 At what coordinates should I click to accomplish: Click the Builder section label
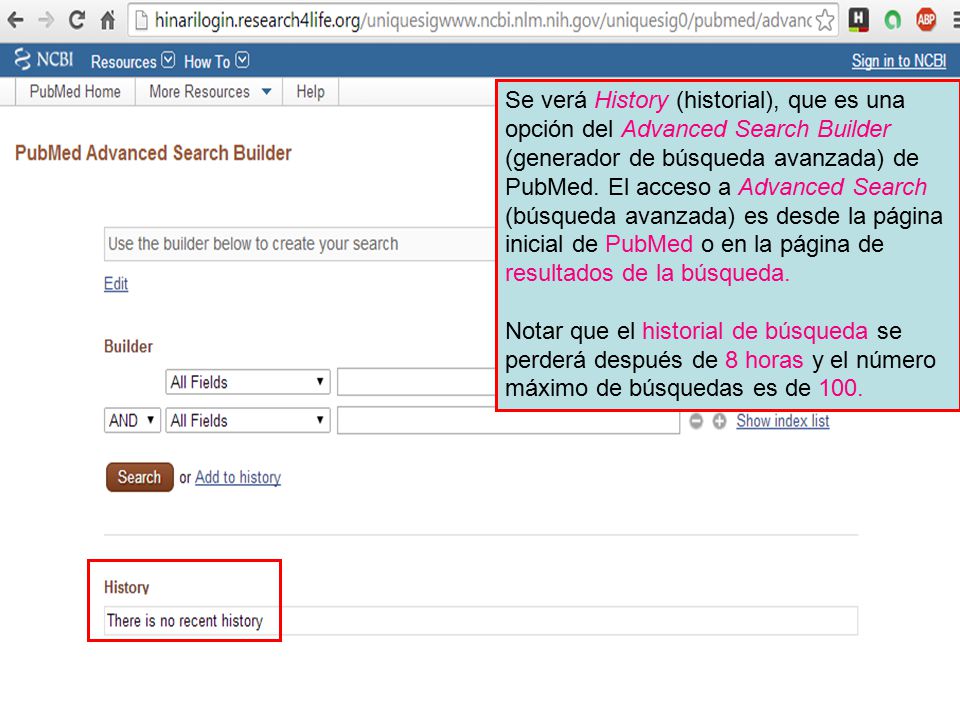tap(128, 347)
